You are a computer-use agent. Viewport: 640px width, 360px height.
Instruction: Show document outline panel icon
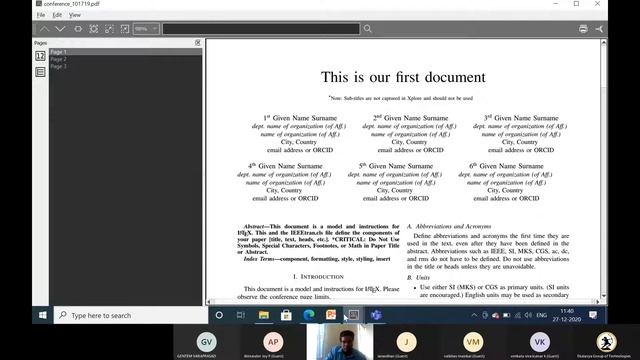pyautogui.click(x=40, y=72)
